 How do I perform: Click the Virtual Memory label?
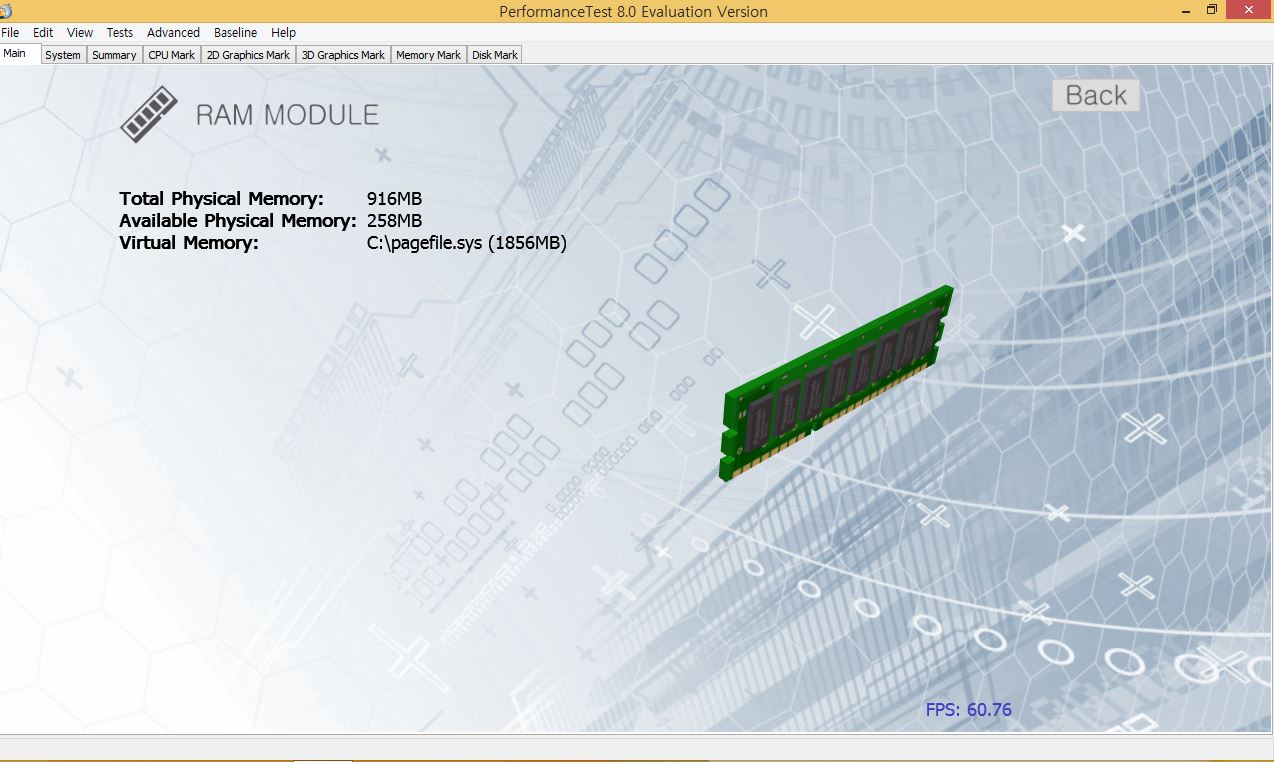coord(189,242)
